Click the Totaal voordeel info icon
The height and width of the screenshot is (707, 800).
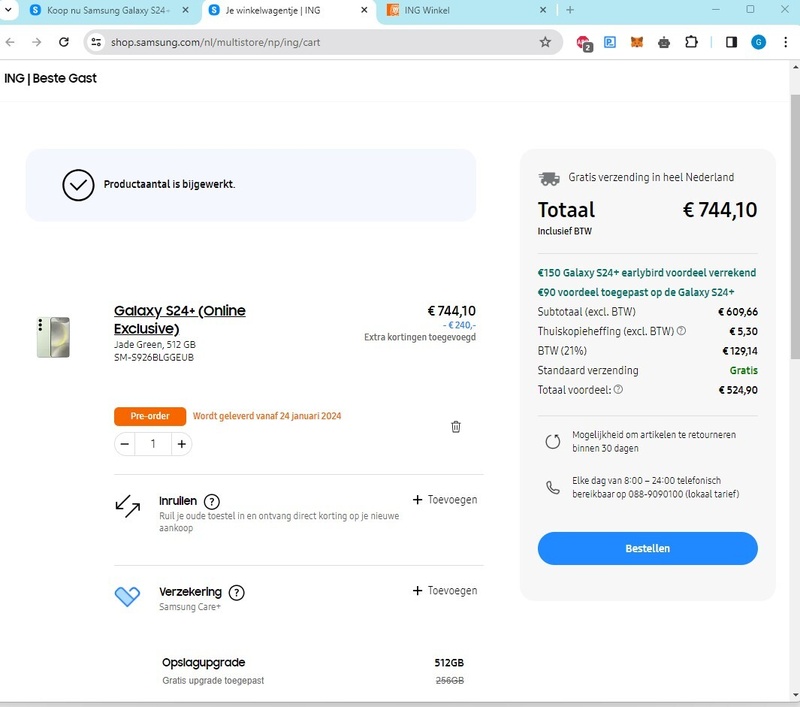(618, 389)
